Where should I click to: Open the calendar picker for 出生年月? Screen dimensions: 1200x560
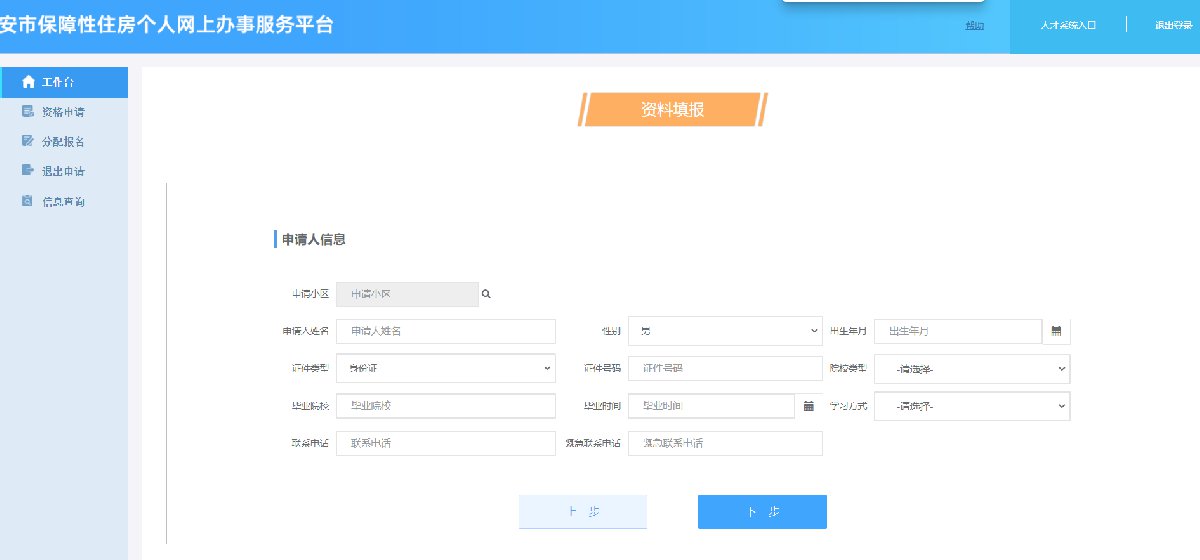(1056, 331)
